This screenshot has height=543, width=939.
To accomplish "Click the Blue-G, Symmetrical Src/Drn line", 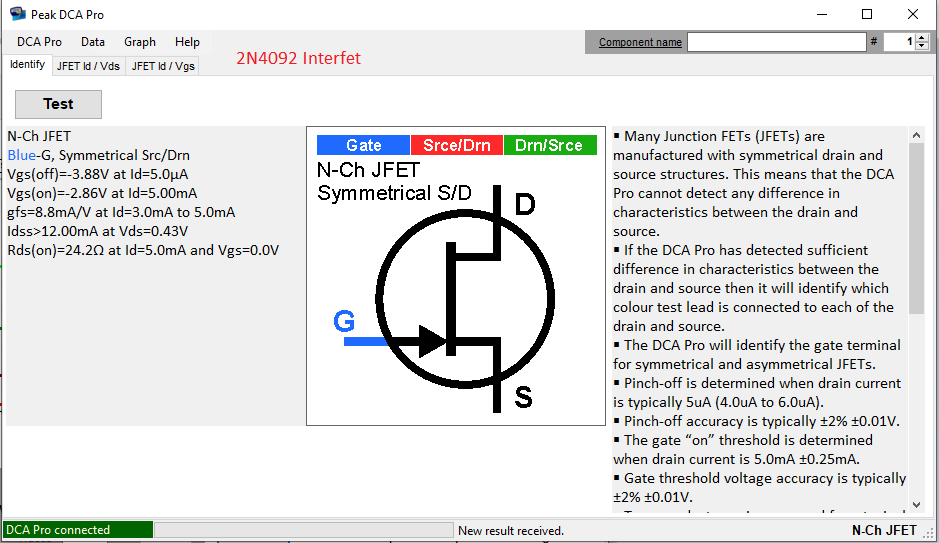I will pos(98,156).
